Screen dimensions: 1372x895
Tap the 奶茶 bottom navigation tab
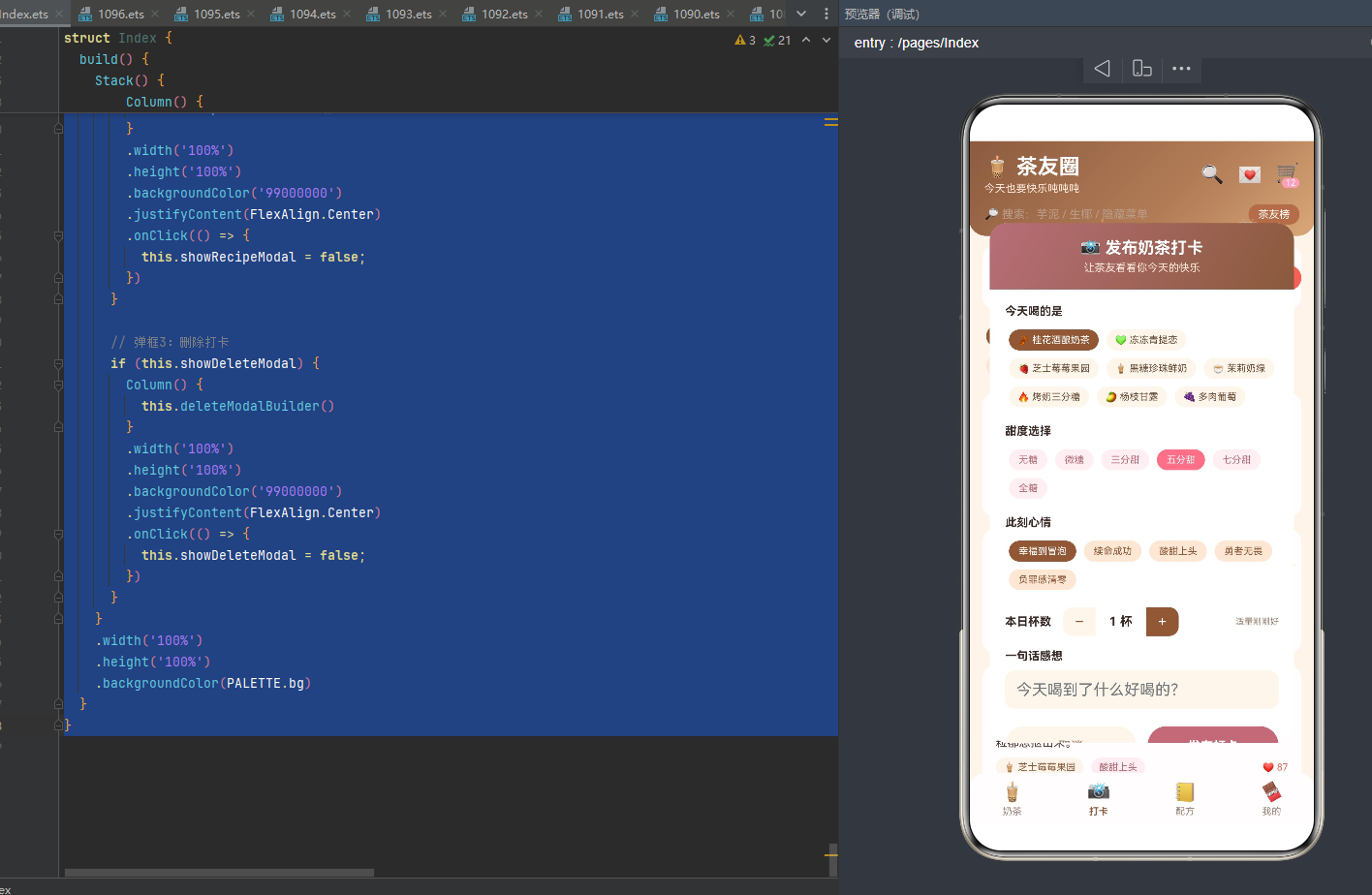point(1012,800)
